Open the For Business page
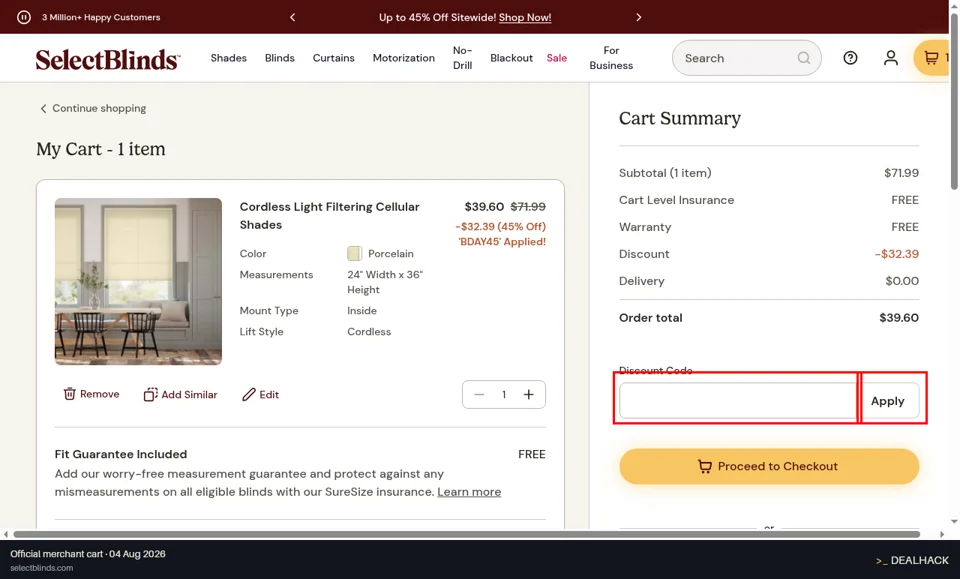The width and height of the screenshot is (960, 579). point(611,58)
